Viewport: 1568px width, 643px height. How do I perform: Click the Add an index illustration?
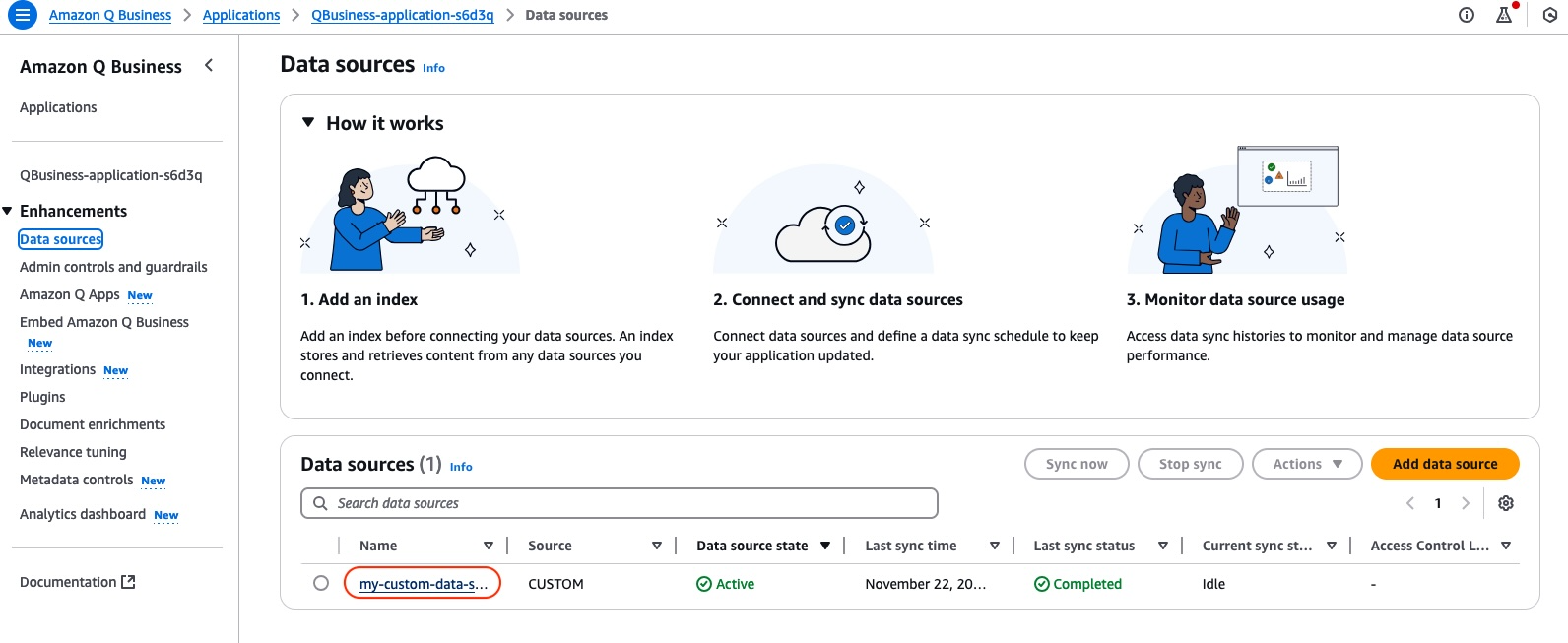click(x=410, y=214)
